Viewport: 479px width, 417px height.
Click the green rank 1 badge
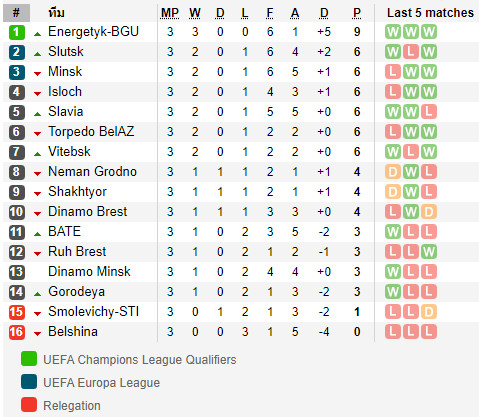click(17, 32)
